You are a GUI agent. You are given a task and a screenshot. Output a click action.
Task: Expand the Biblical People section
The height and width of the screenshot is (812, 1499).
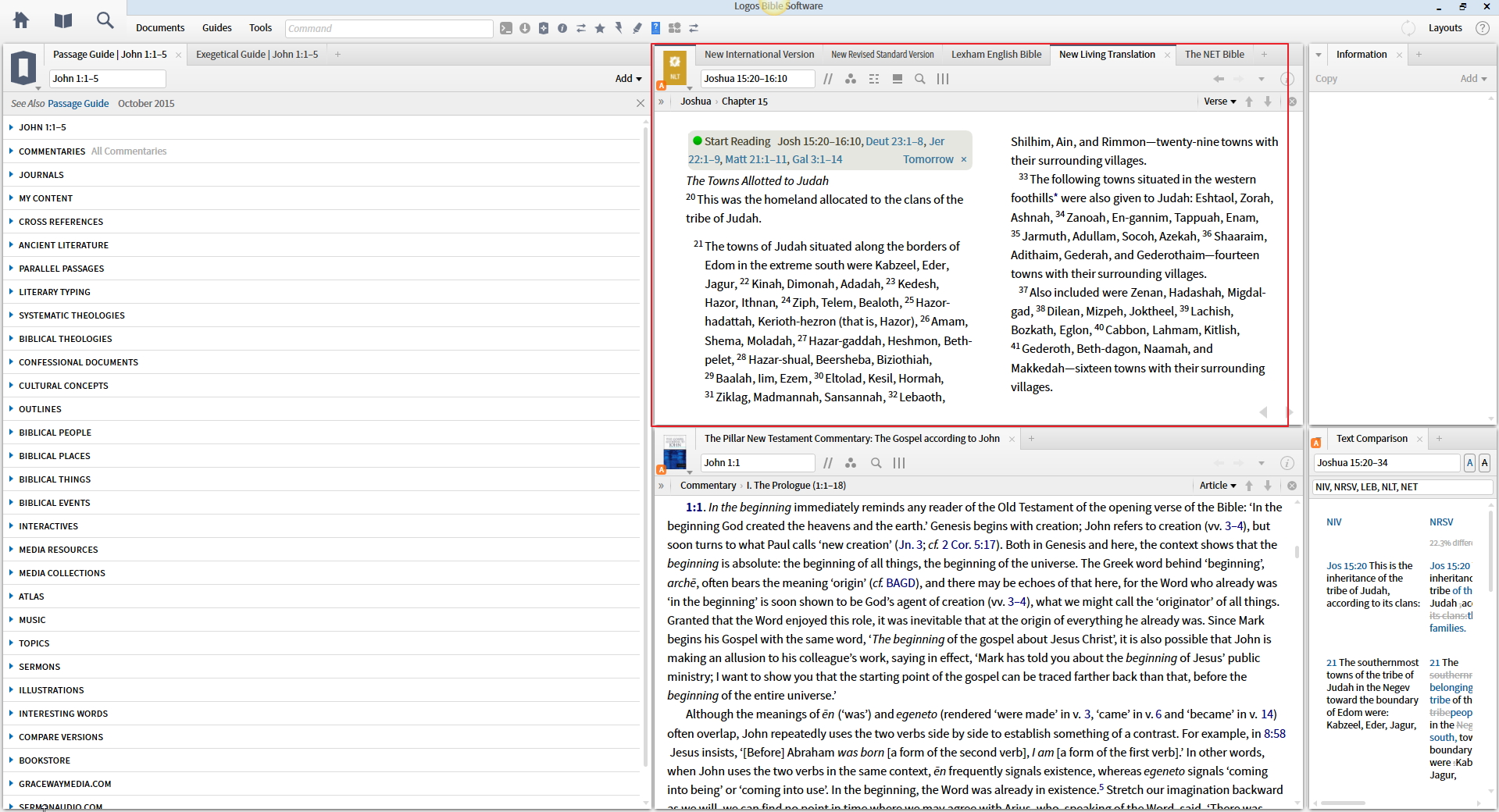[11, 432]
